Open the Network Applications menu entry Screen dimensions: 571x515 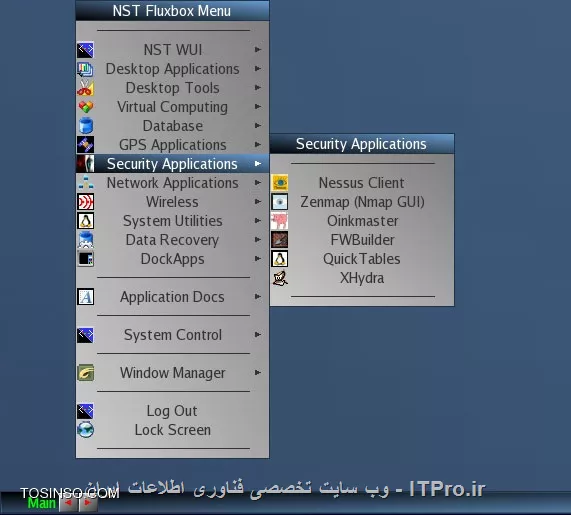point(173,182)
